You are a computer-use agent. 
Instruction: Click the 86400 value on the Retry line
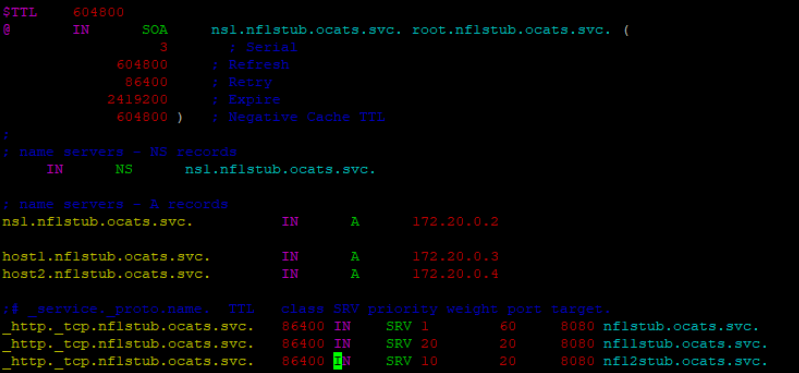pos(147,82)
